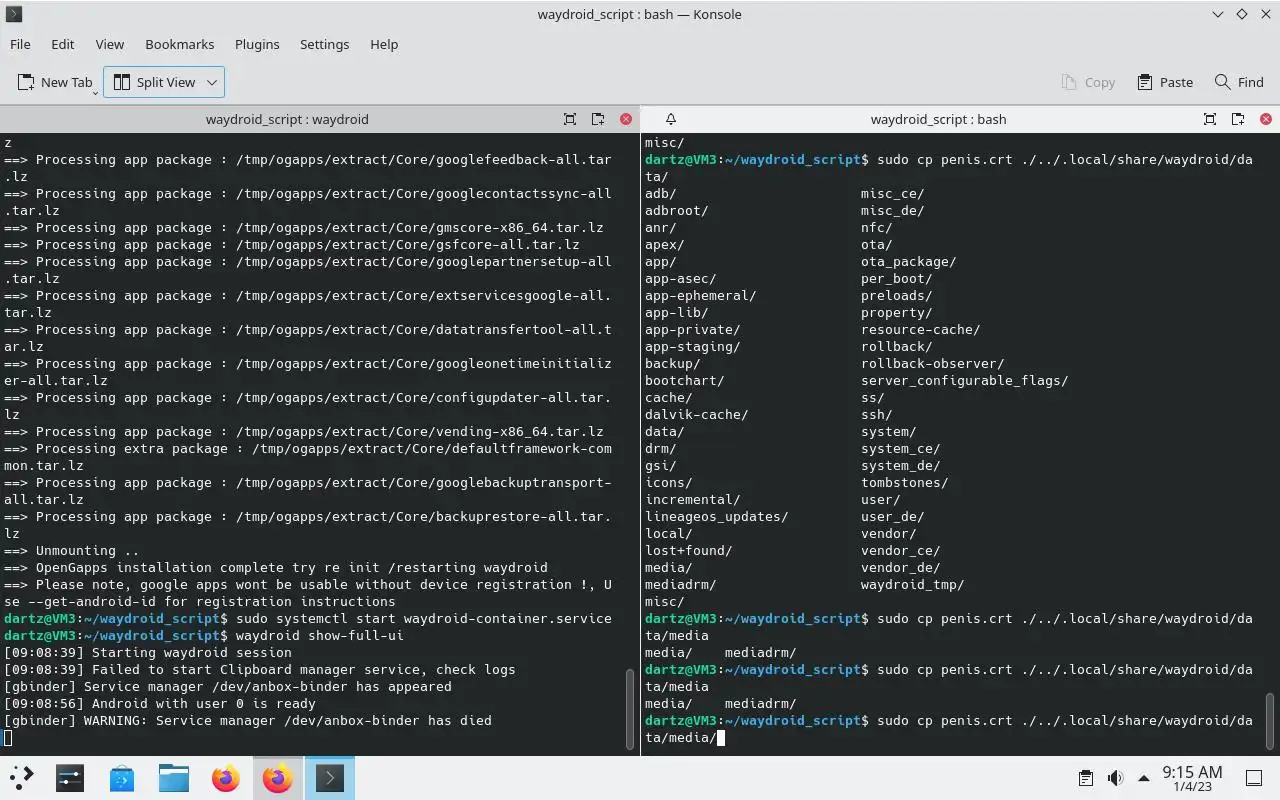This screenshot has height=800, width=1280.
Task: Maximize the waydroid terminal pane
Action: click(x=570, y=119)
